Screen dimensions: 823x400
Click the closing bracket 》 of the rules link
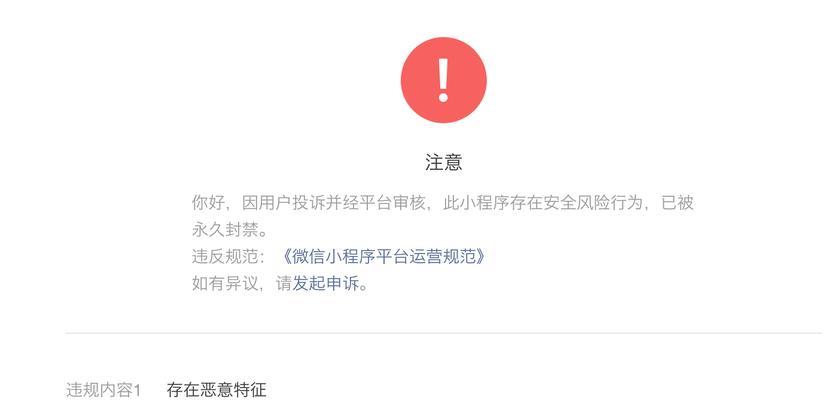coord(481,257)
